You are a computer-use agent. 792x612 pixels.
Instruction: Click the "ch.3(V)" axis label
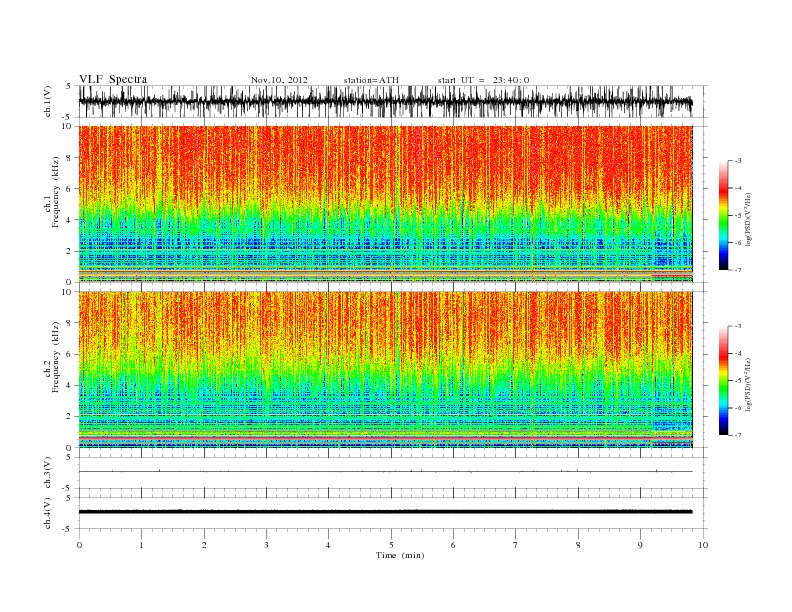pos(48,473)
